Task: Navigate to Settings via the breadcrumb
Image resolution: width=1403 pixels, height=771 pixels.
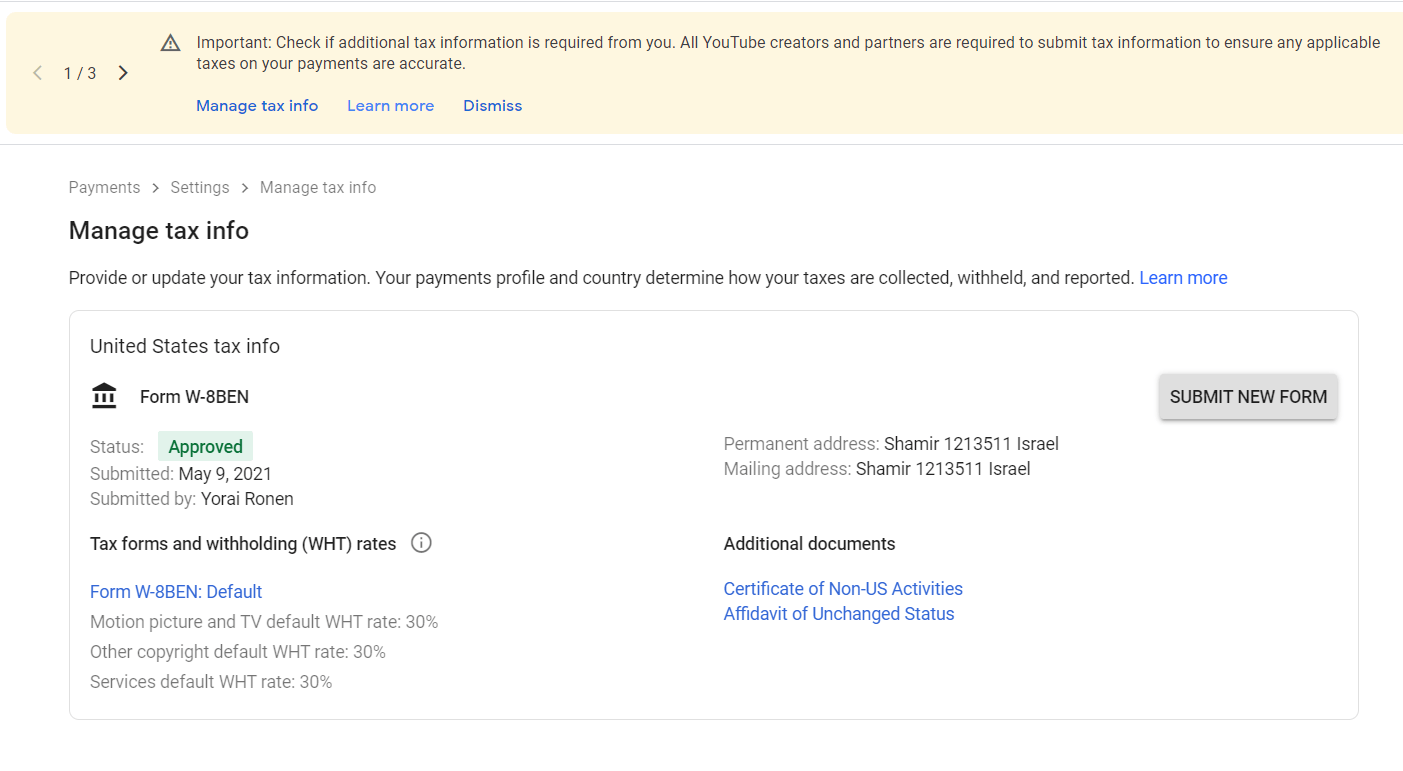Action: (x=199, y=187)
